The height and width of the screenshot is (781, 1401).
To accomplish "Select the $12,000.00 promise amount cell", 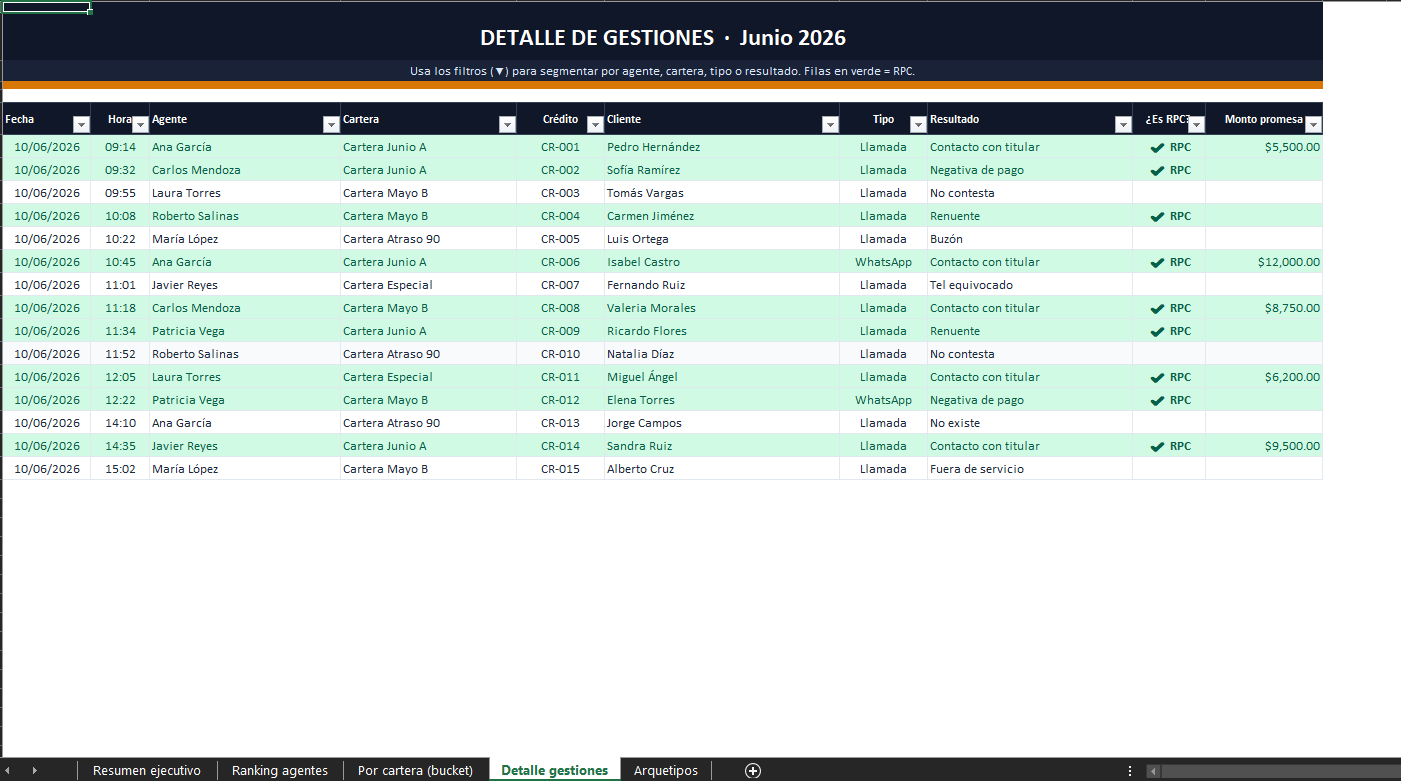I will coord(1264,262).
